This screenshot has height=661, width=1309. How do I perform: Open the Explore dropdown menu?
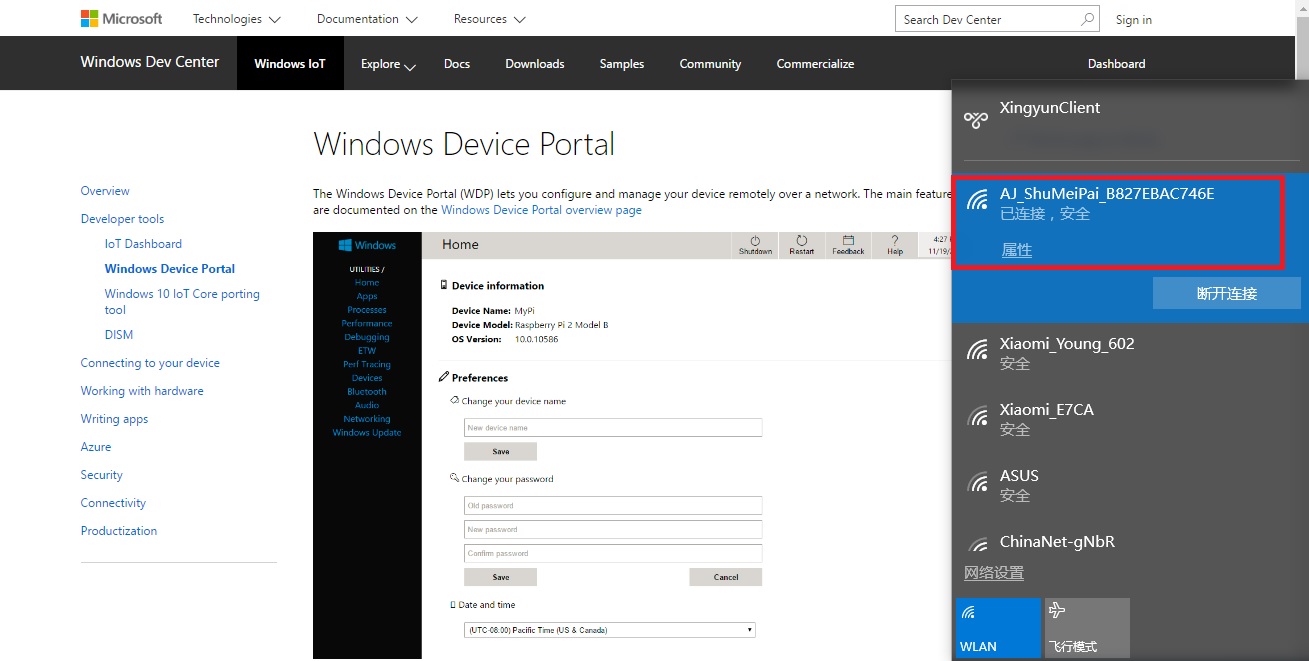point(388,64)
